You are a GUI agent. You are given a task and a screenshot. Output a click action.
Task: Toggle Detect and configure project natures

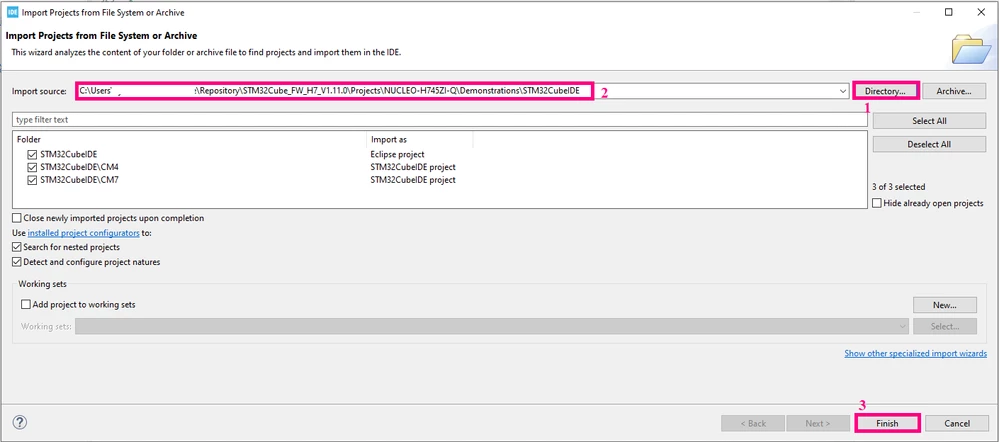coord(17,262)
